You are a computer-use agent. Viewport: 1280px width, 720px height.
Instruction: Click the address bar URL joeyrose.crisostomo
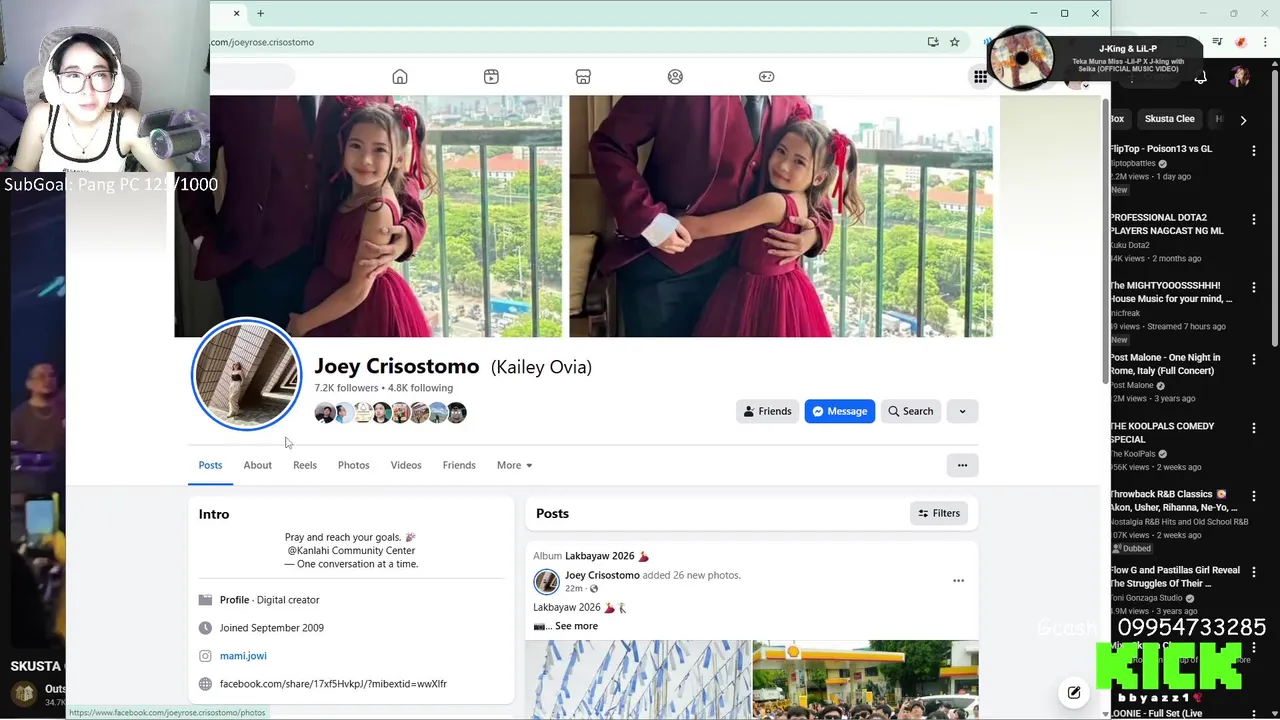click(x=263, y=42)
